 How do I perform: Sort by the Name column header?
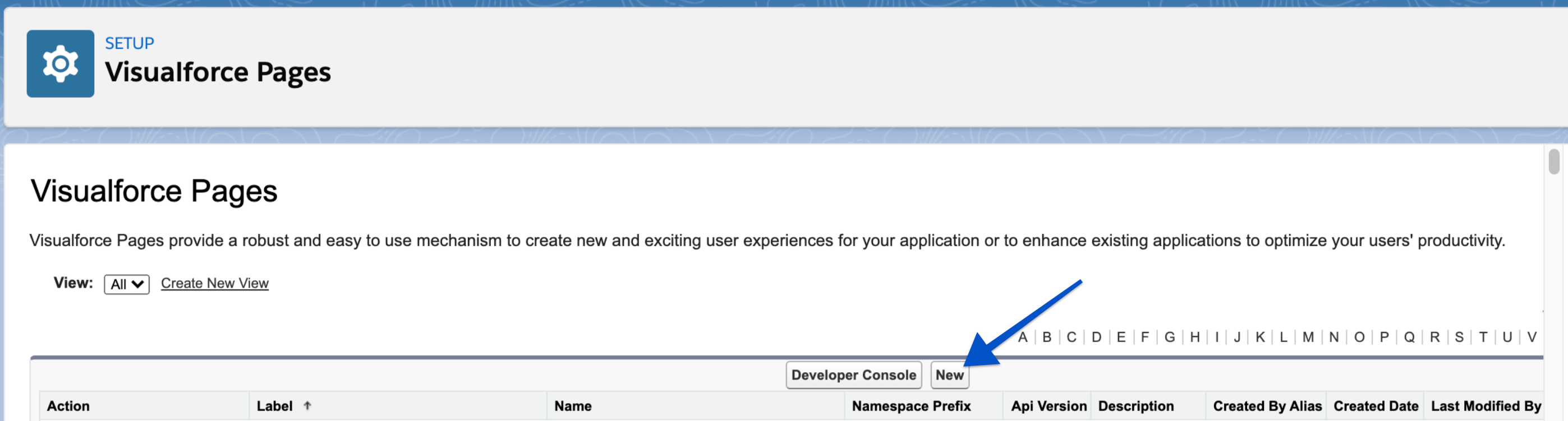[573, 406]
